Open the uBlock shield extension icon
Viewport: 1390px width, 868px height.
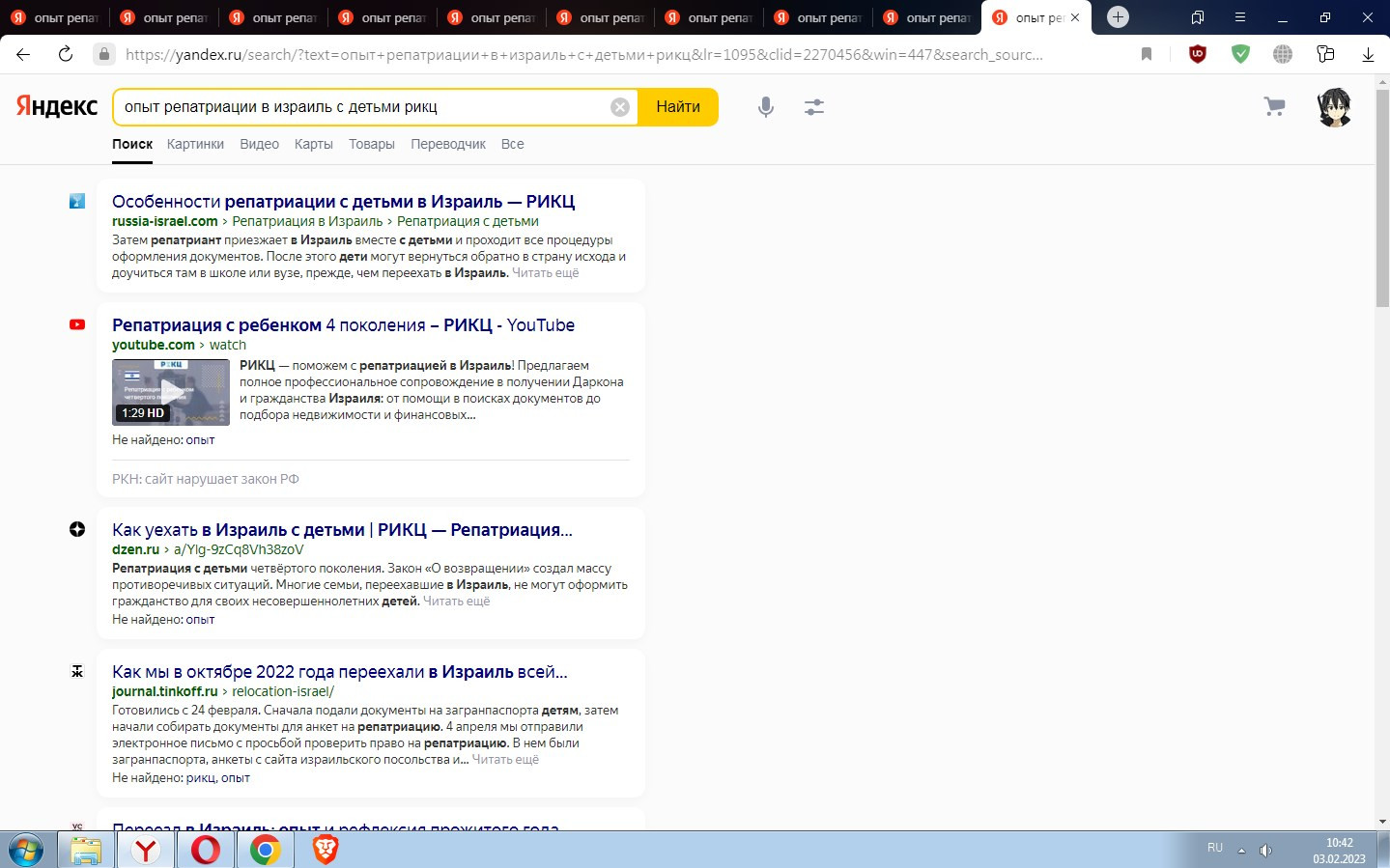1198,54
